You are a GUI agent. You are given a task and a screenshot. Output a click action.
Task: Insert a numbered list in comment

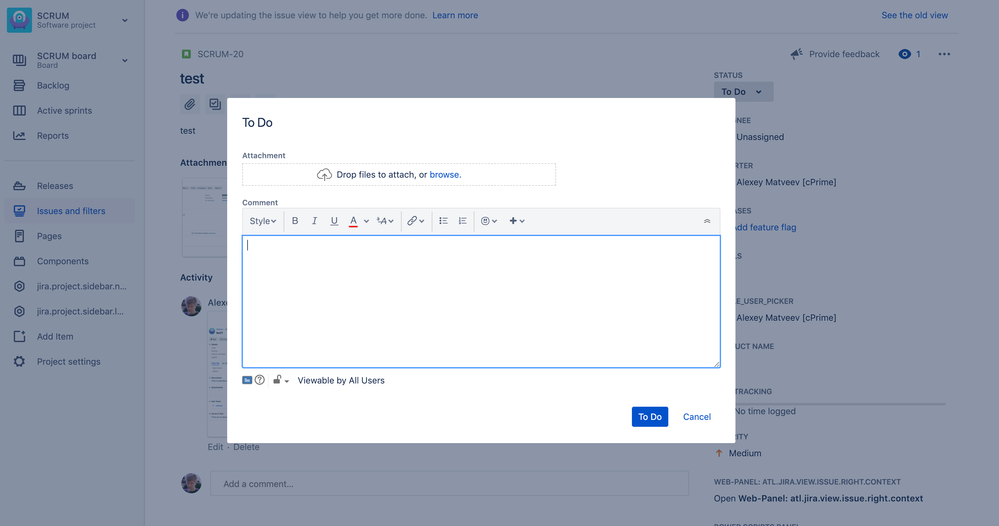[x=462, y=221]
